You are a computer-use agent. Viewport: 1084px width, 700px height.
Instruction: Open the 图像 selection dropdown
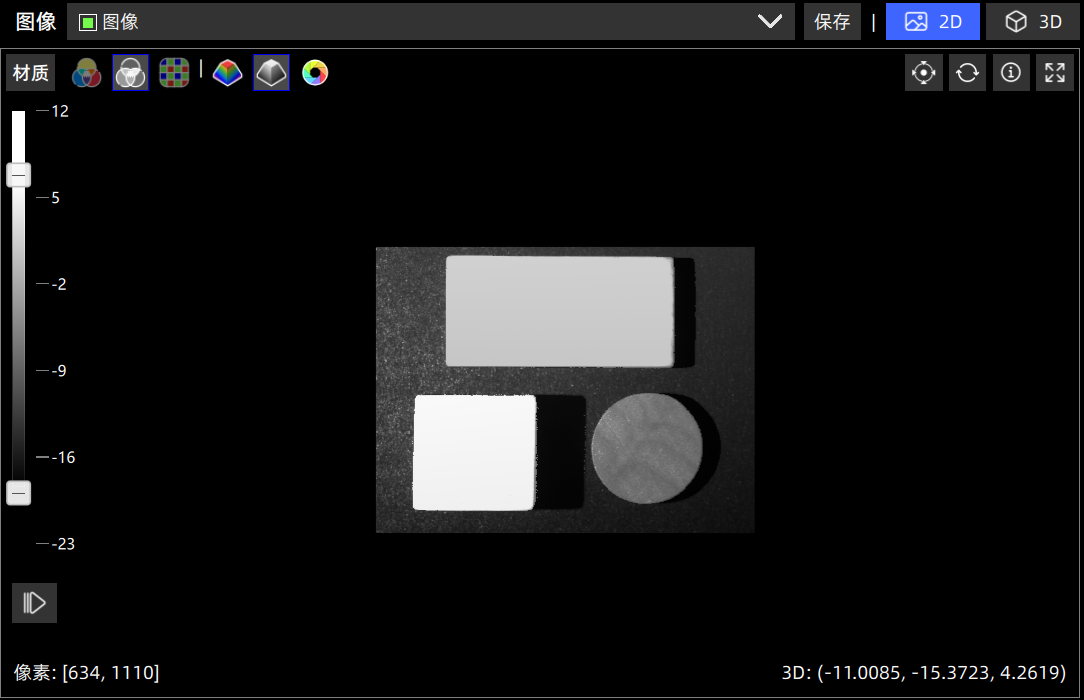[x=431, y=21]
